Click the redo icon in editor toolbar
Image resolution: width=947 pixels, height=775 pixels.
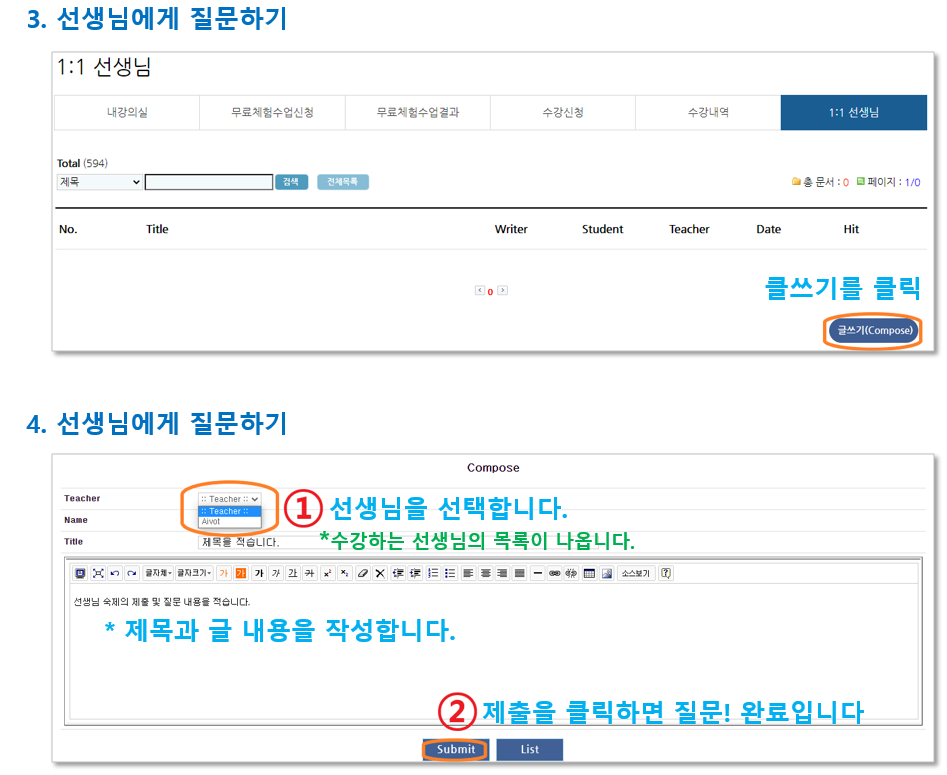[x=132, y=573]
